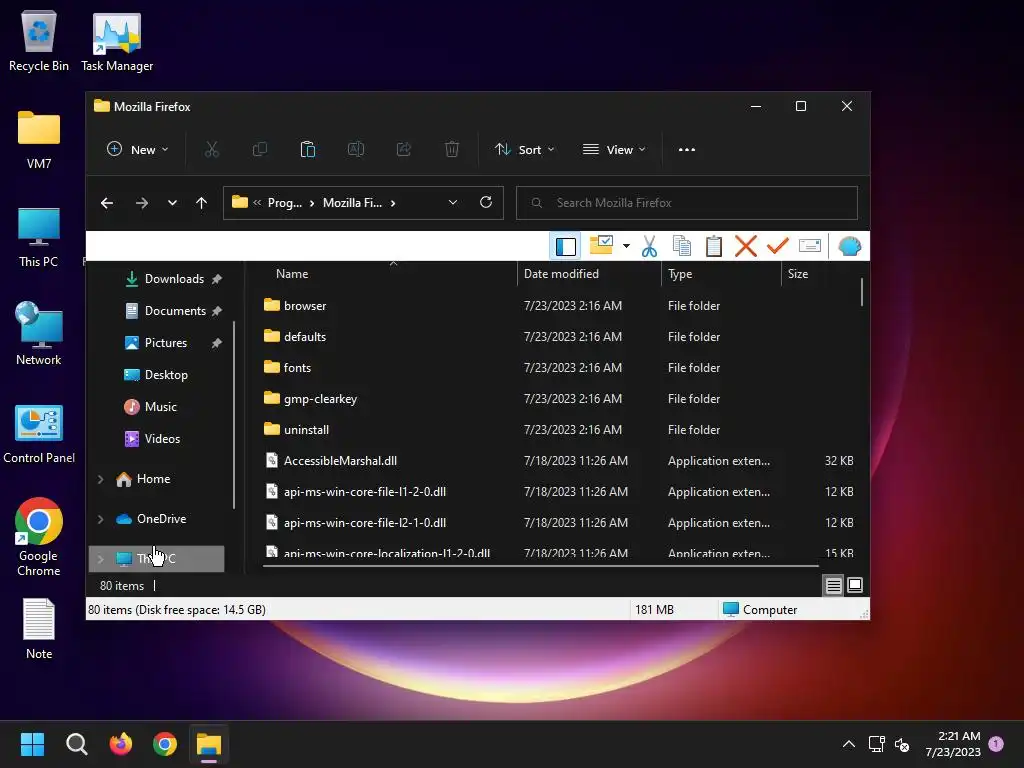Refresh the Mozilla Firefox folder

click(486, 202)
